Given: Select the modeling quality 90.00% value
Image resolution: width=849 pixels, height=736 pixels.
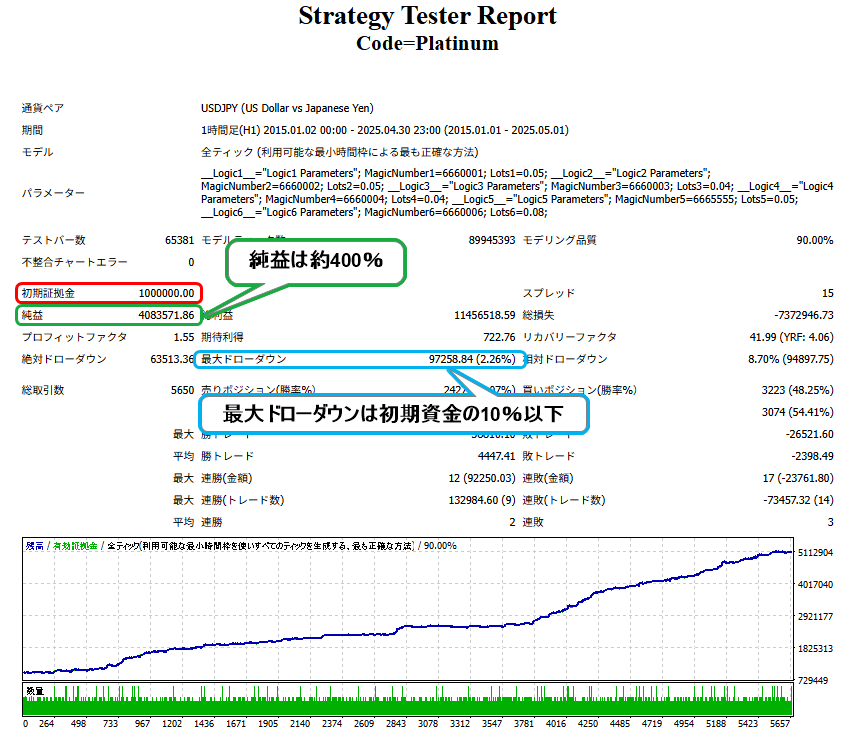Looking at the screenshot, I should [x=815, y=240].
